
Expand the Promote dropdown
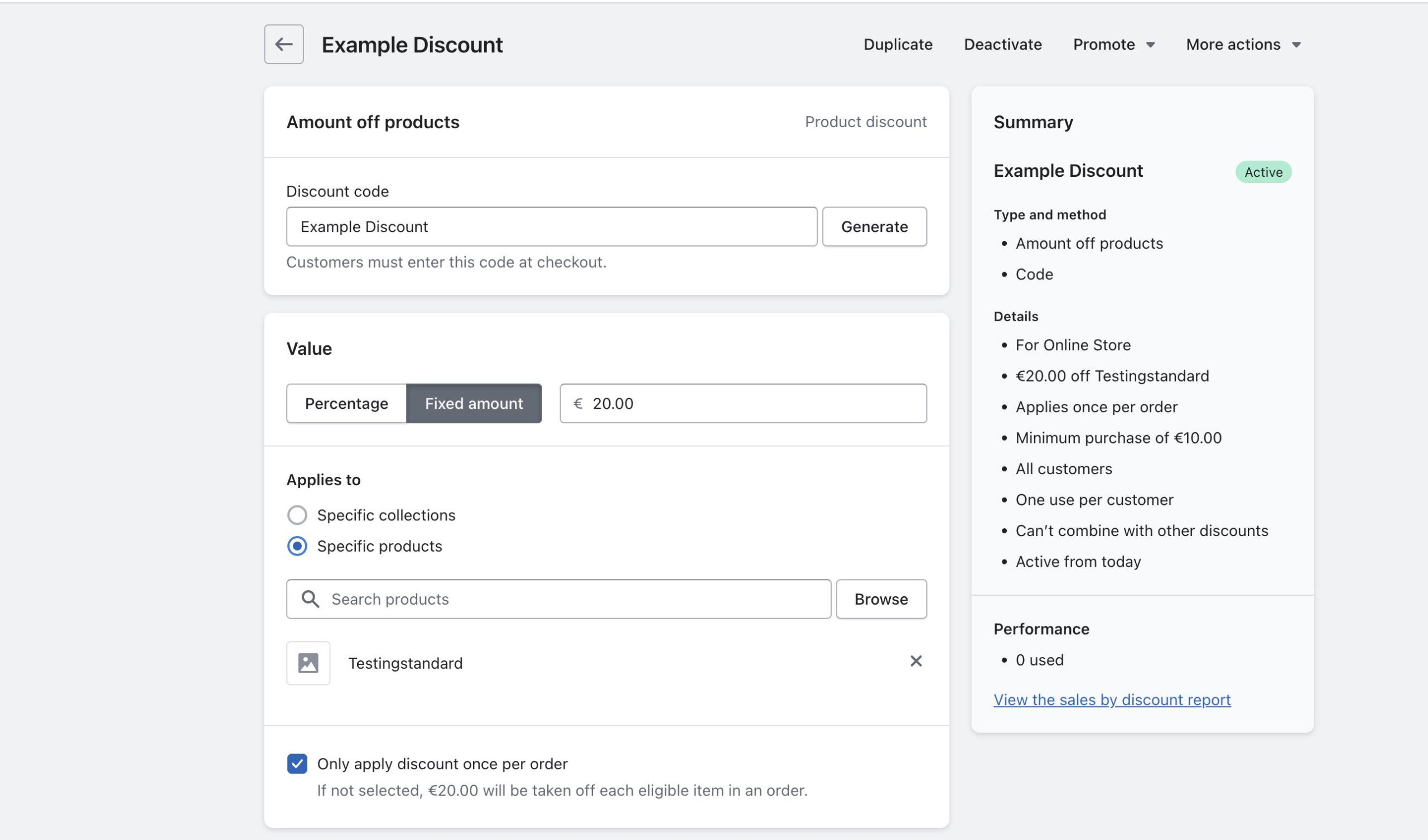[1113, 44]
